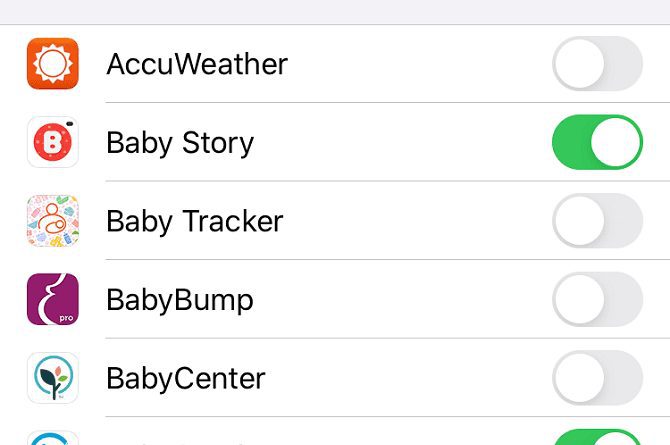
Task: Select the Baby Story label text
Action: (x=180, y=144)
